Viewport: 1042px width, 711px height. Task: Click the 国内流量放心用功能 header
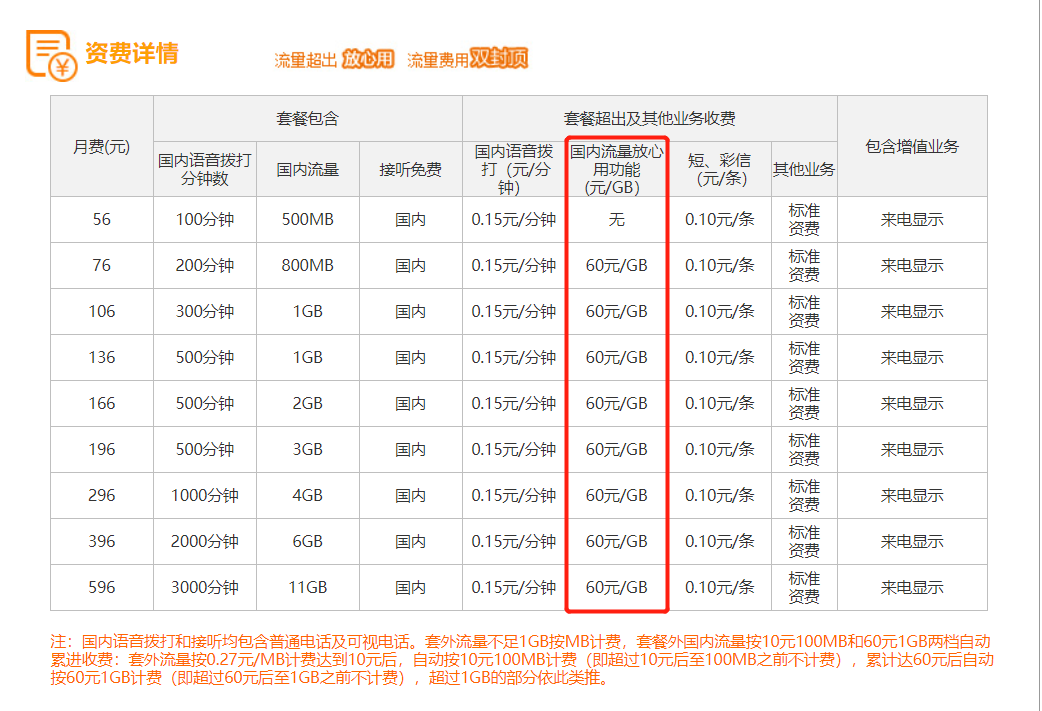click(617, 169)
